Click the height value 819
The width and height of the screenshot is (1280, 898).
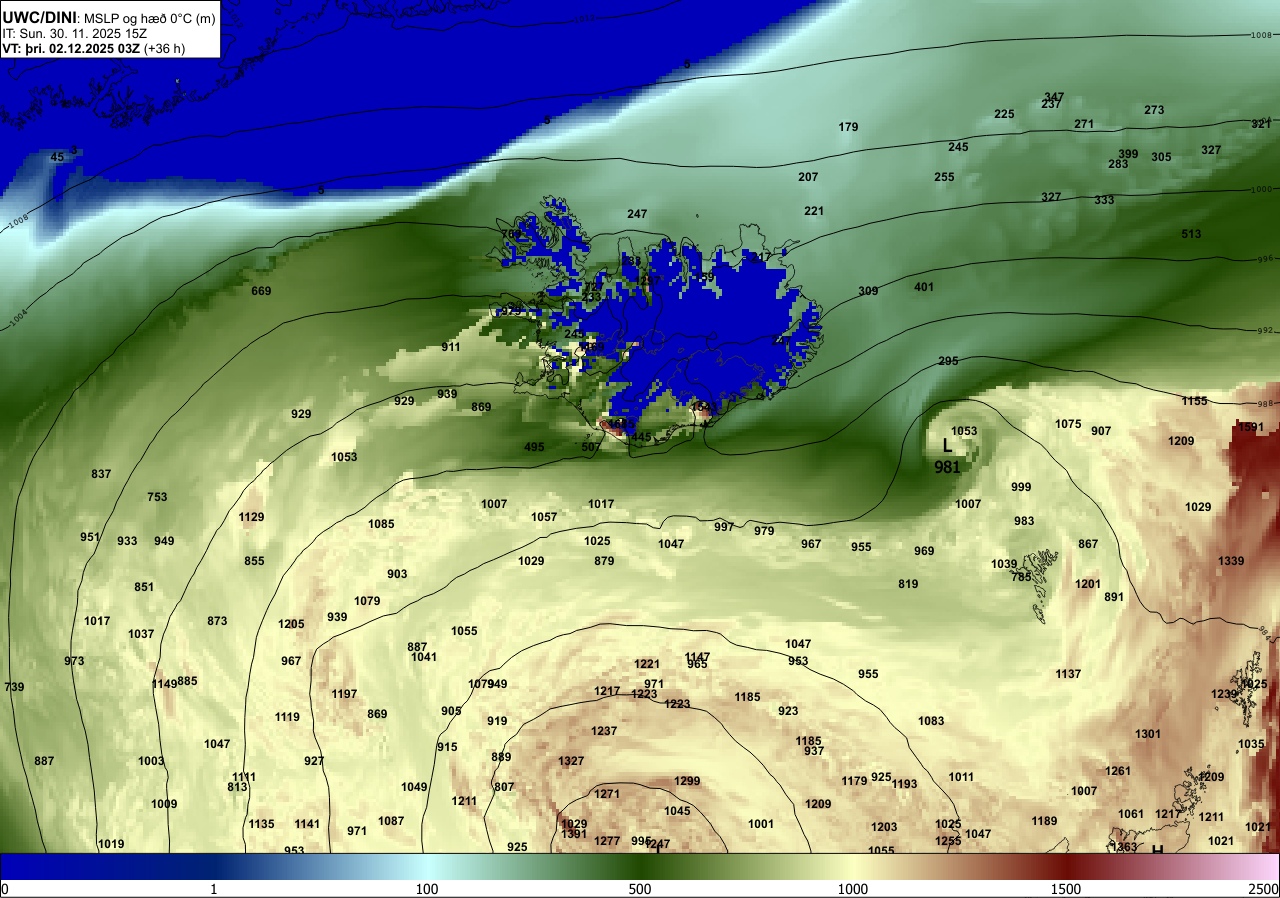[x=908, y=584]
